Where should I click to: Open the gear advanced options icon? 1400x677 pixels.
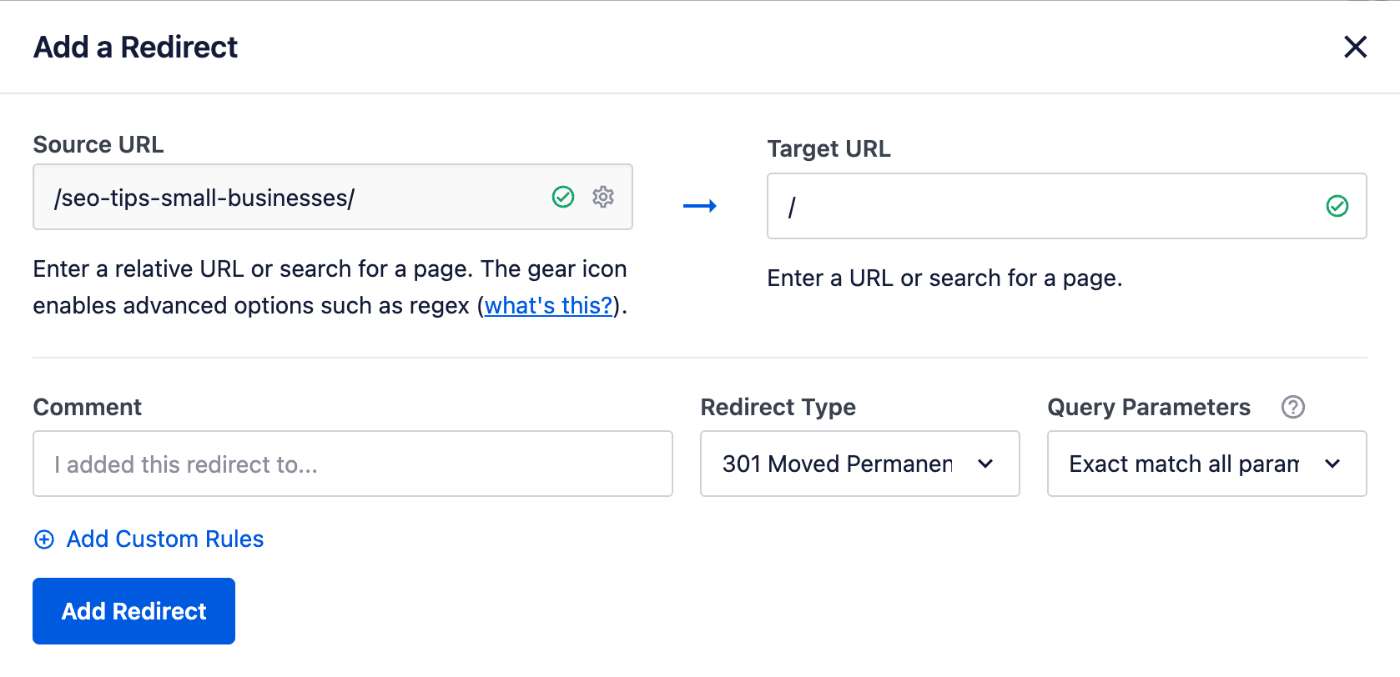603,197
